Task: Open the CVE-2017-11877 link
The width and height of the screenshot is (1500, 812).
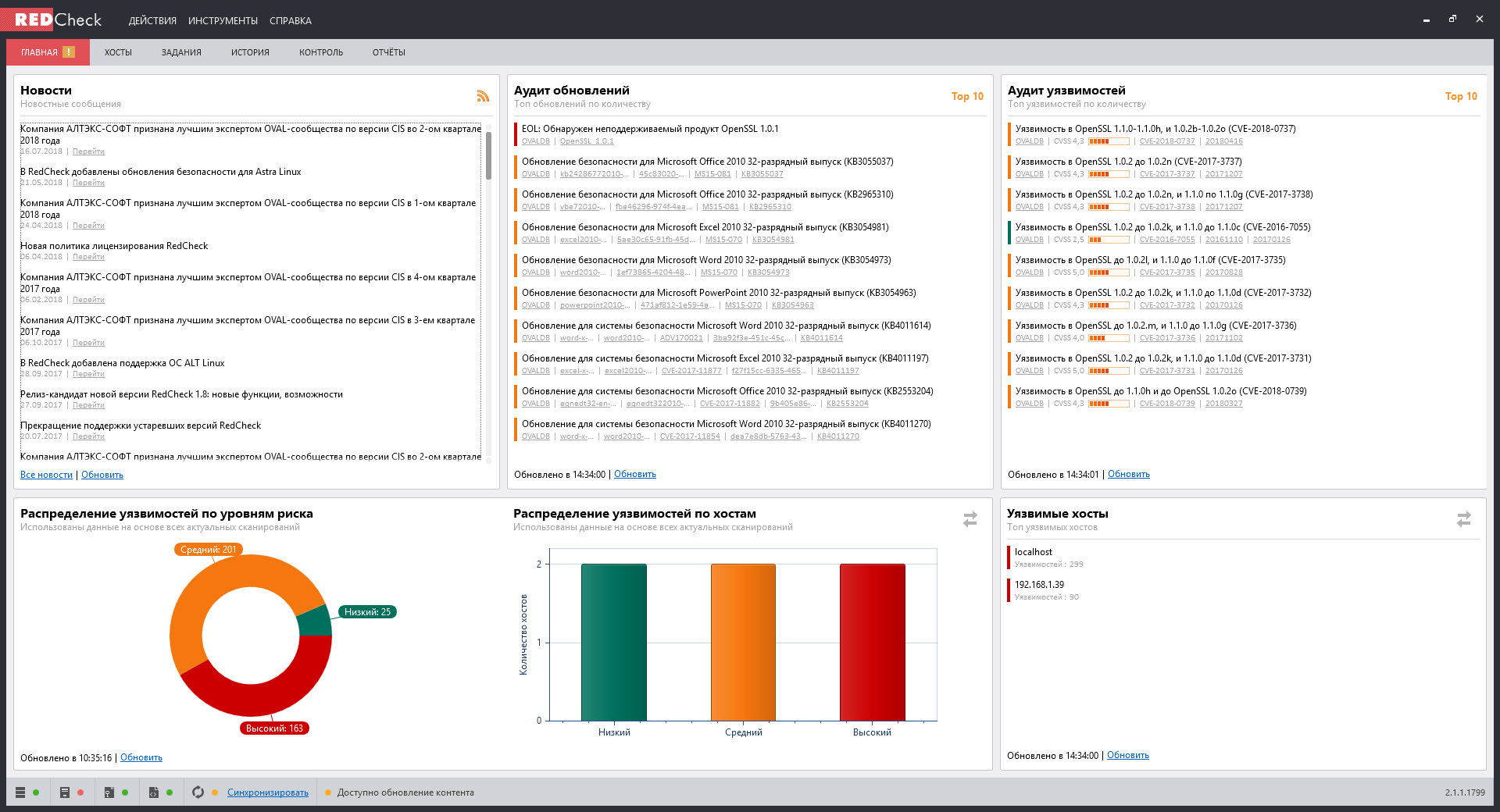Action: click(x=691, y=371)
